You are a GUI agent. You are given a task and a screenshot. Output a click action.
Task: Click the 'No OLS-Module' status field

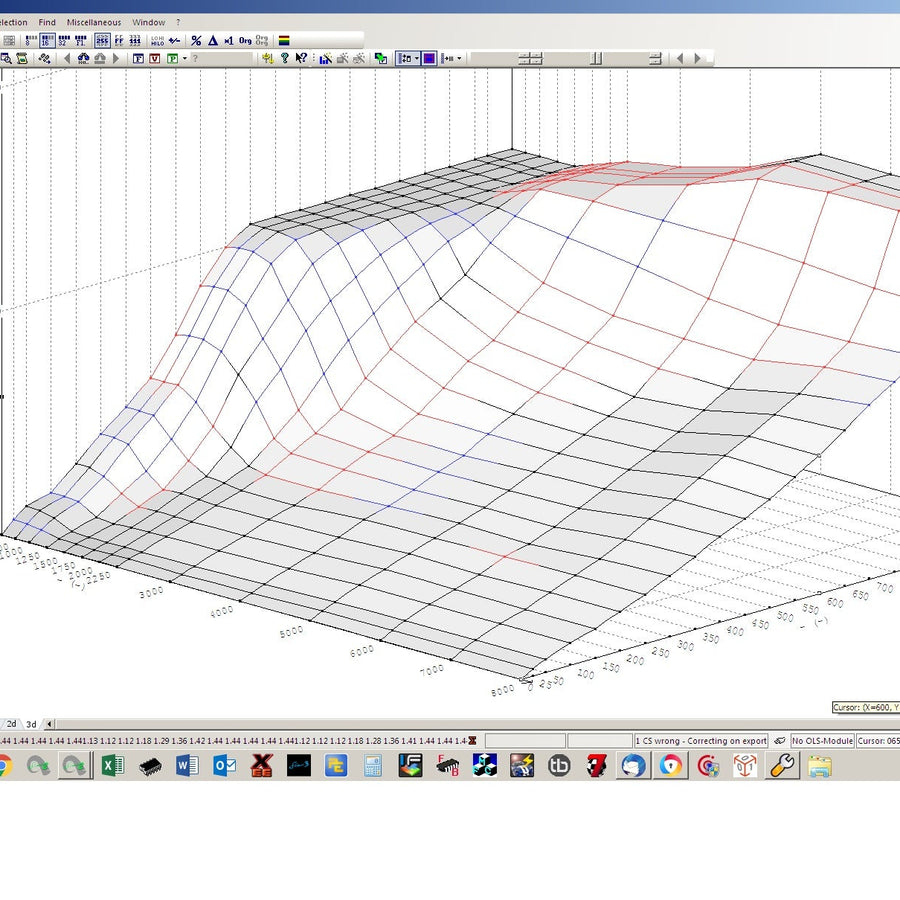click(x=822, y=741)
